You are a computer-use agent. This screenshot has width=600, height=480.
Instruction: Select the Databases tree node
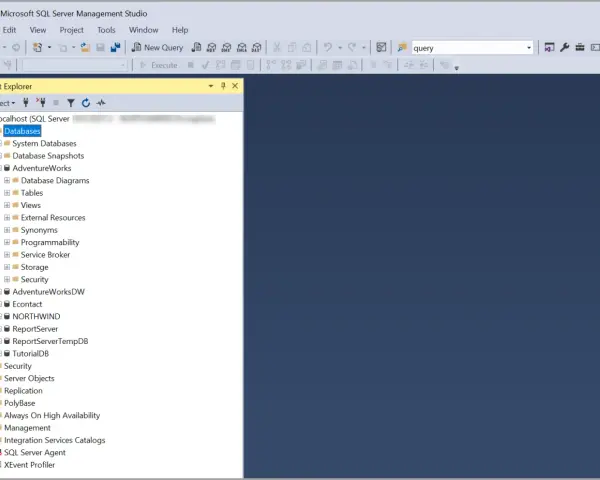[22, 131]
